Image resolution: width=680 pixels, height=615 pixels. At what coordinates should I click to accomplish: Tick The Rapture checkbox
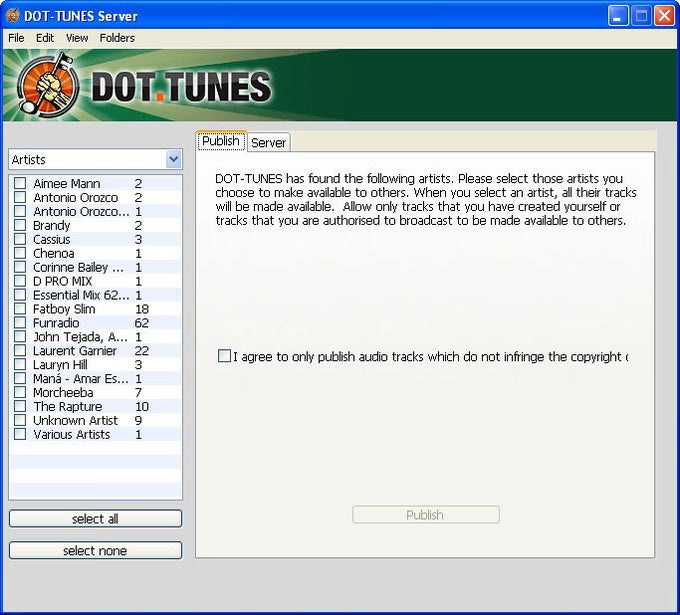tap(20, 406)
